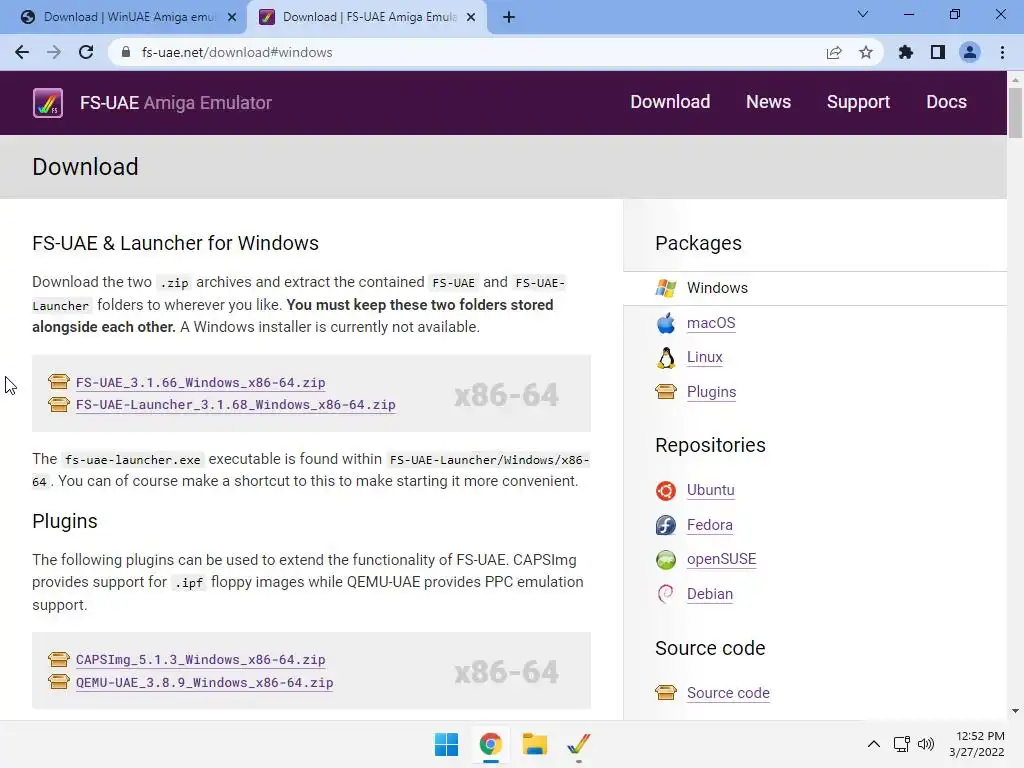This screenshot has width=1024, height=768.
Task: Open Chrome profile avatar
Action: (x=970, y=52)
